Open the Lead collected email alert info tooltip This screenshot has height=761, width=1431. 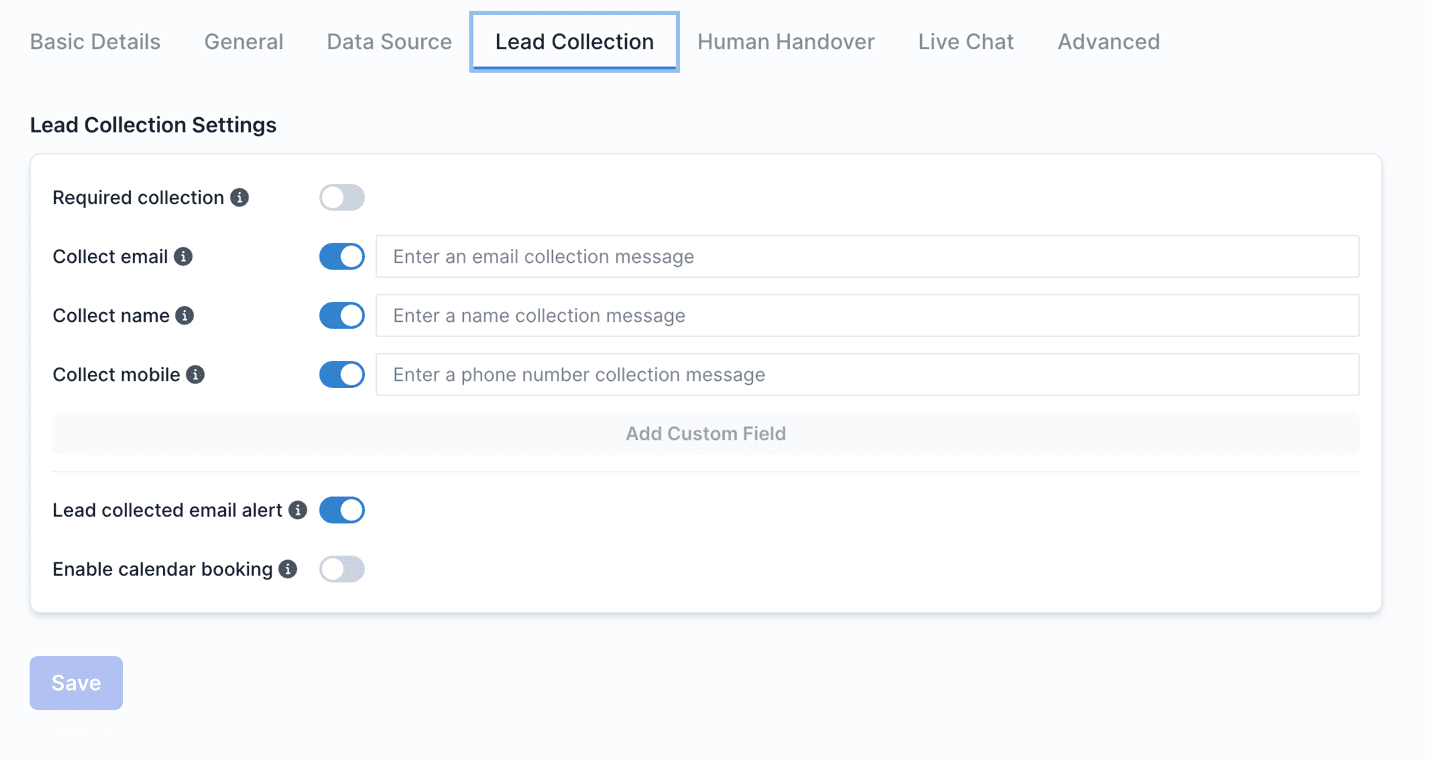pyautogui.click(x=297, y=510)
